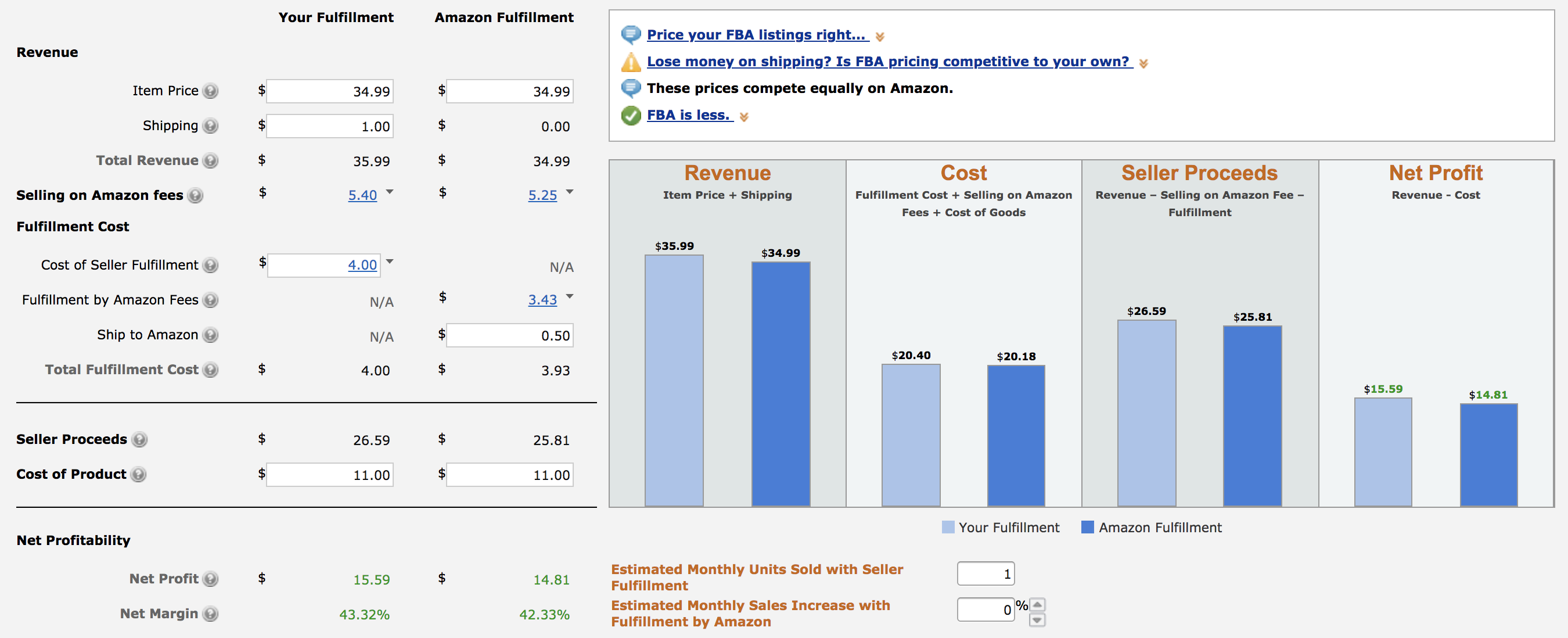The image size is (1568, 638).
Task: Click Seller Proceeds help icon
Action: coord(139,439)
